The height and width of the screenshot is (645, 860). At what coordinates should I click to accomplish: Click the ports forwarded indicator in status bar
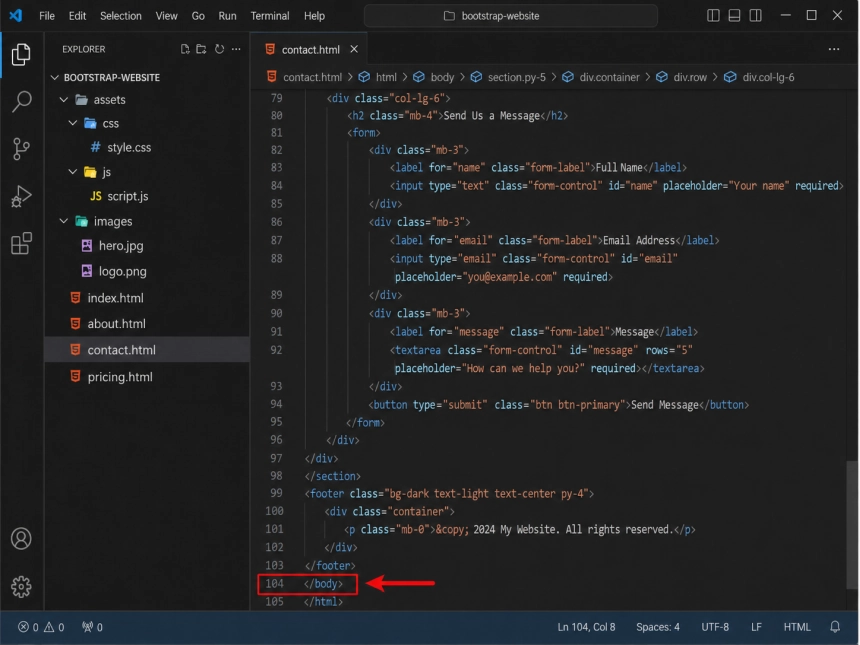click(x=92, y=627)
